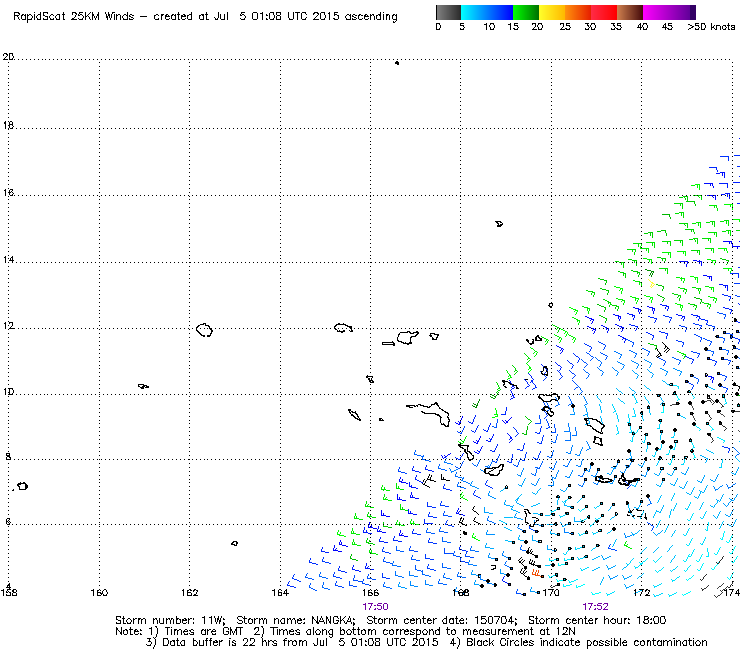Click the latitude label '6' on left axis
The image size is (740, 650).
click(8, 522)
